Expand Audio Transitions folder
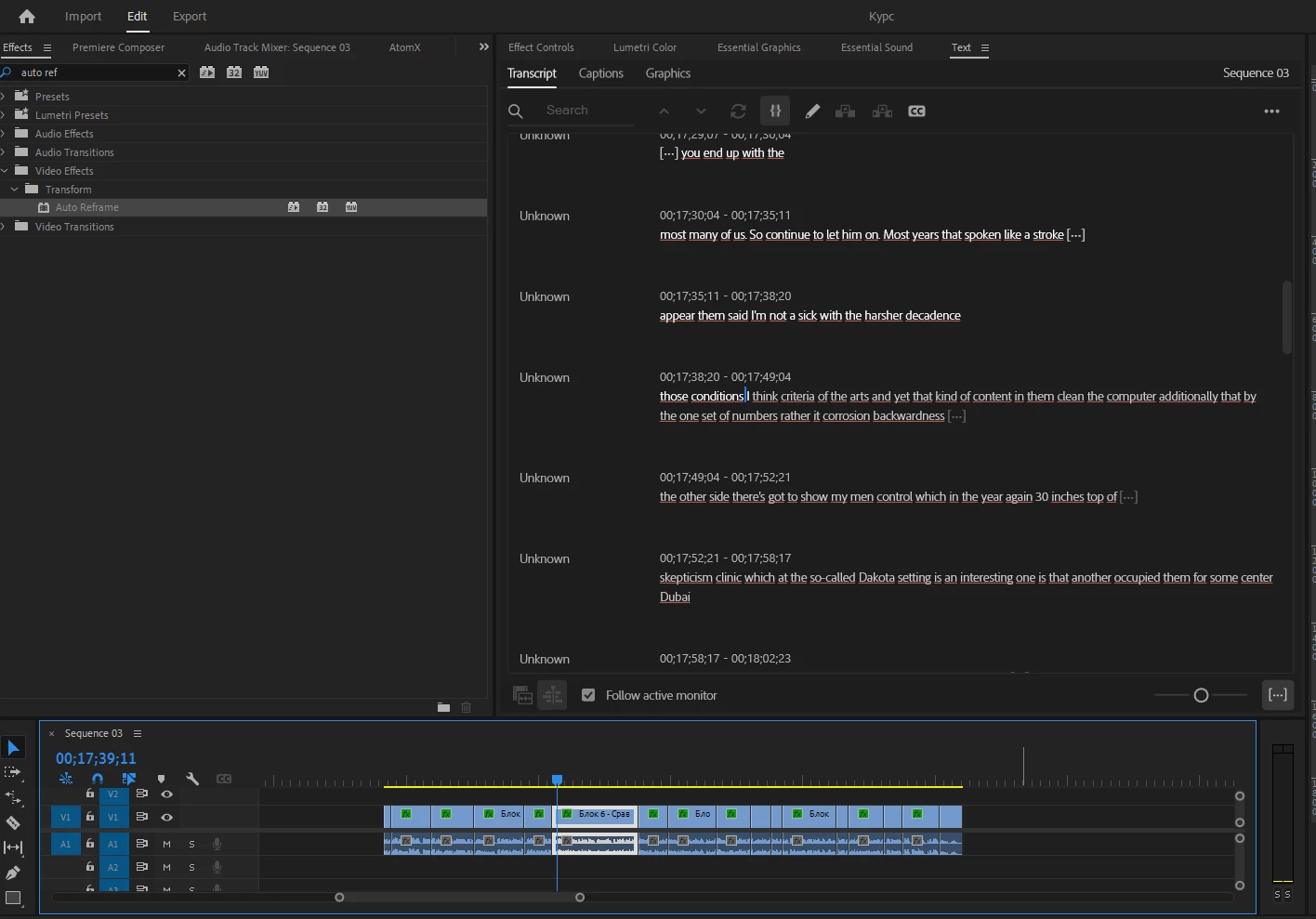Image resolution: width=1316 pixels, height=919 pixels. click(4, 151)
